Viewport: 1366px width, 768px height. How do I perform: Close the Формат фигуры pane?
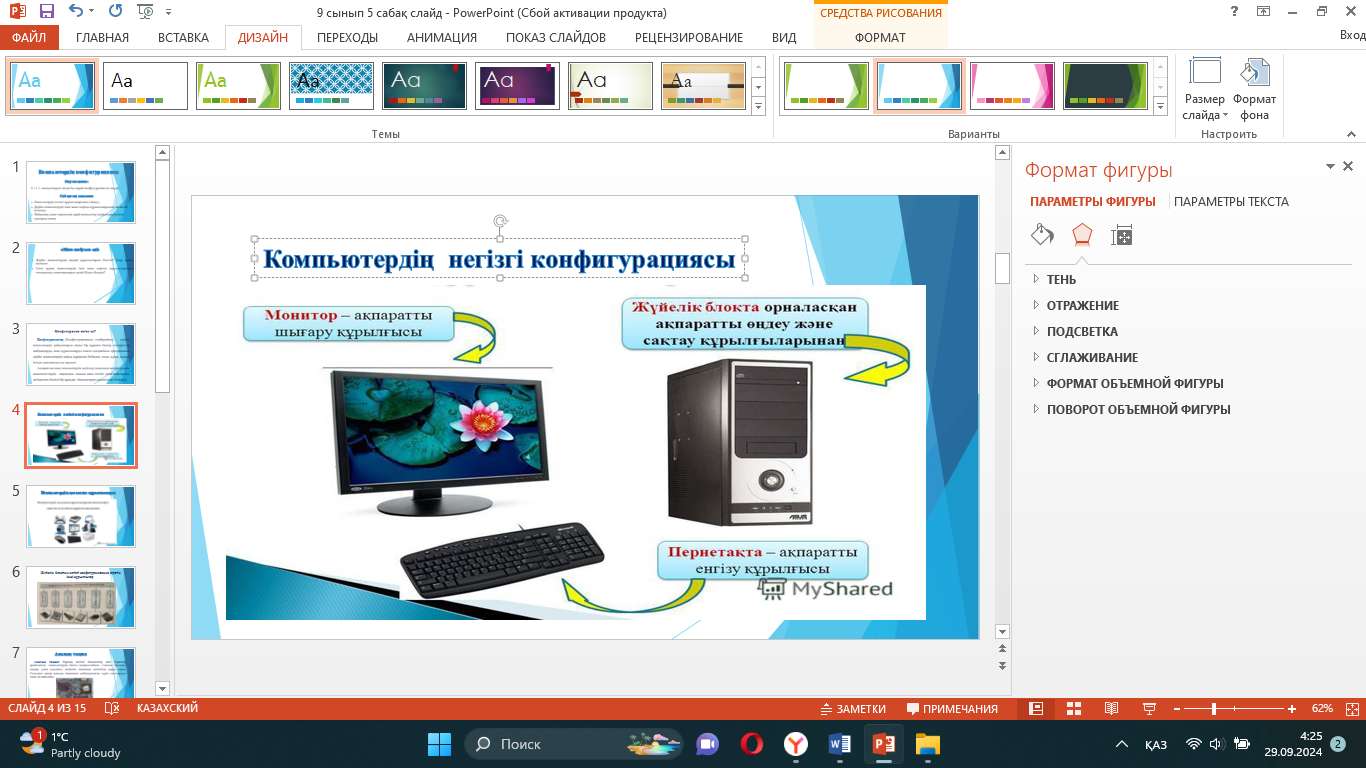1348,167
